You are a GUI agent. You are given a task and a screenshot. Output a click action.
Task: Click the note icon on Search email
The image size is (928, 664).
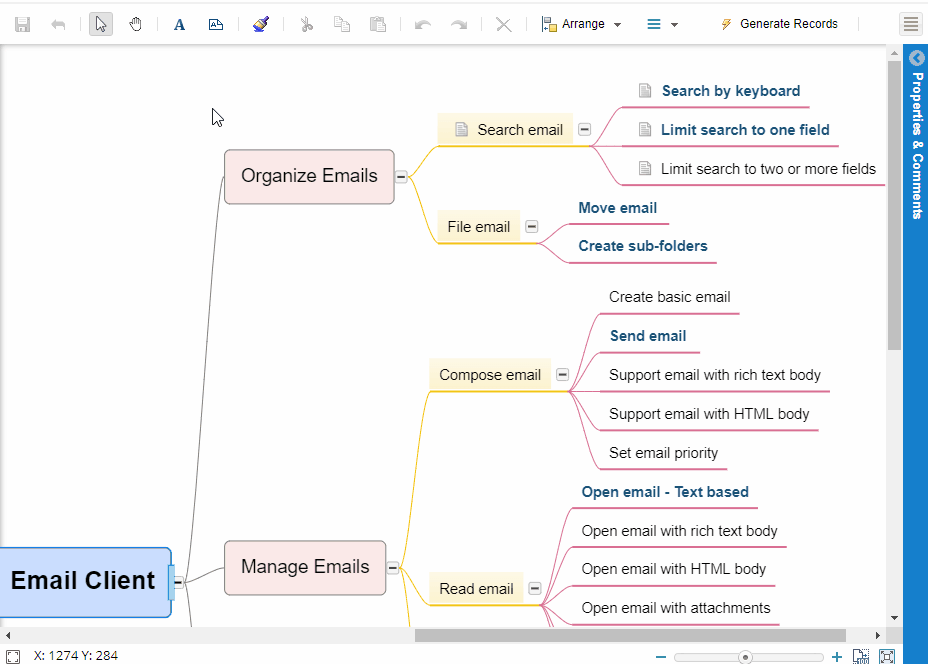[x=462, y=130]
